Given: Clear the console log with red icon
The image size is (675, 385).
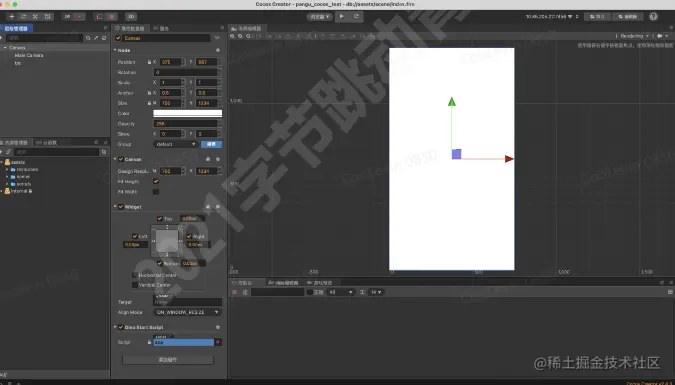Looking at the screenshot, I should pyautogui.click(x=235, y=292).
